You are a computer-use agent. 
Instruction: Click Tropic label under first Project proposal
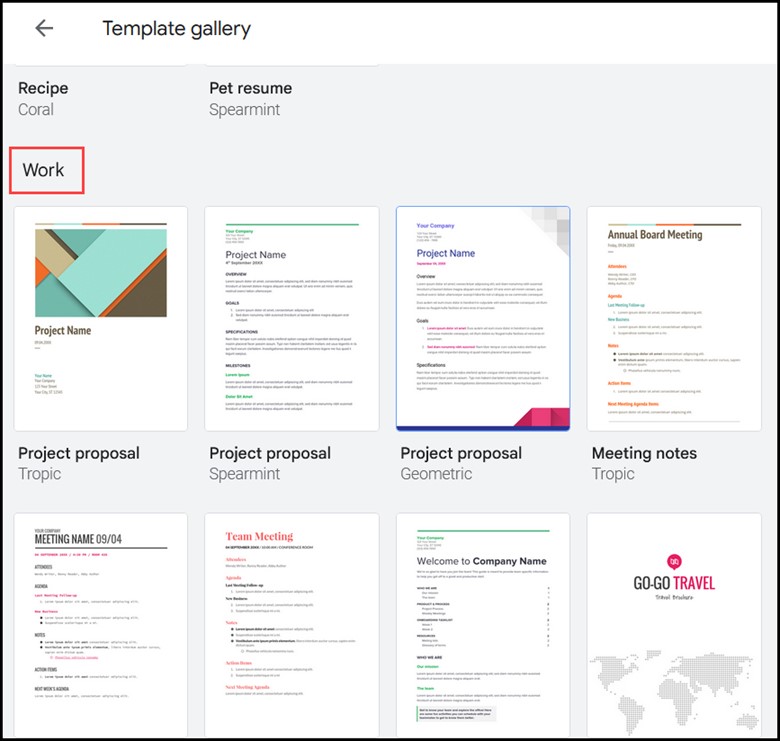click(x=40, y=474)
